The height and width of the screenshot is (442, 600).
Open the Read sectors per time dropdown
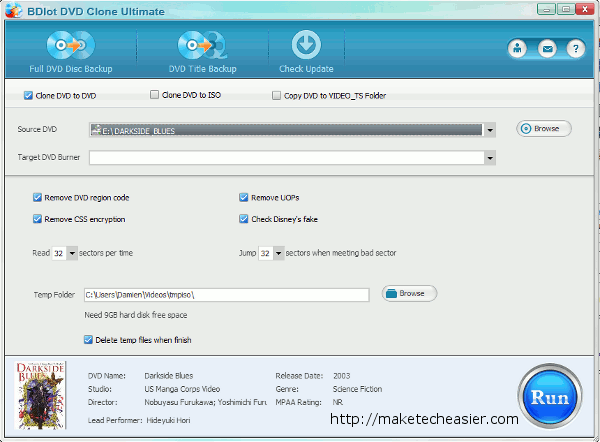coord(72,253)
